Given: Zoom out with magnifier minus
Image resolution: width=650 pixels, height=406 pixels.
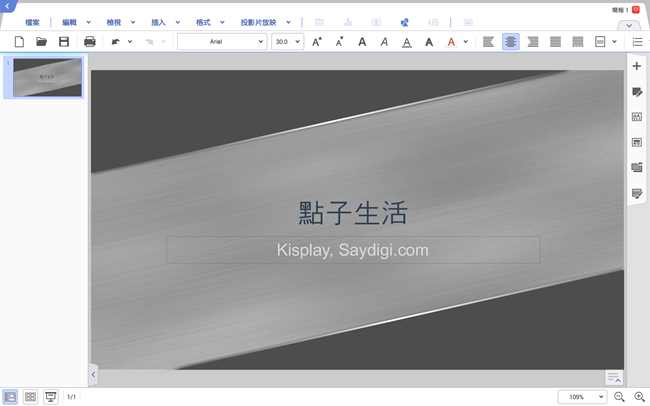Looking at the screenshot, I should pos(619,397).
